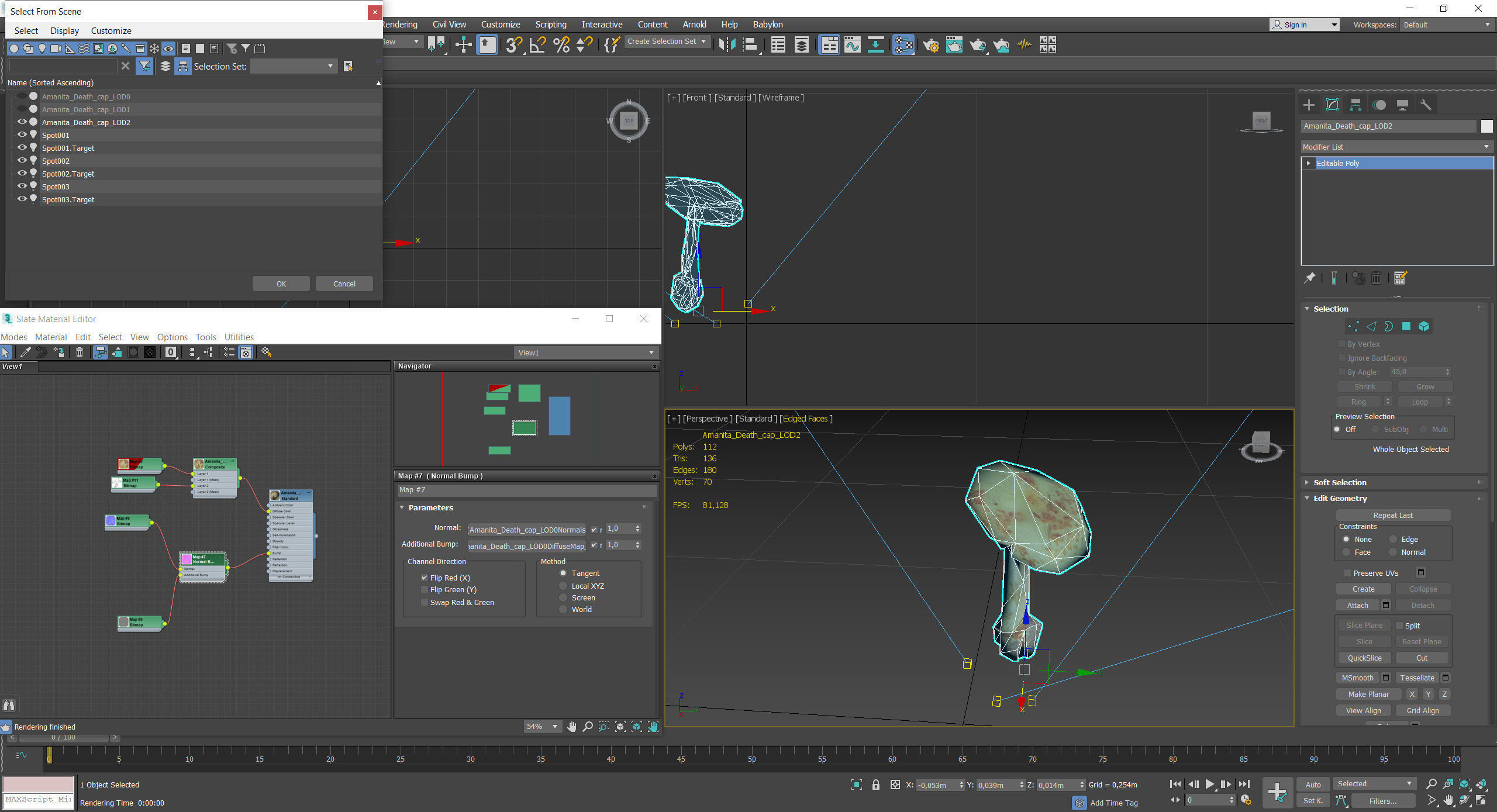Enable Flip Green (Y) checkbox
This screenshot has height=812, width=1497.
point(425,589)
